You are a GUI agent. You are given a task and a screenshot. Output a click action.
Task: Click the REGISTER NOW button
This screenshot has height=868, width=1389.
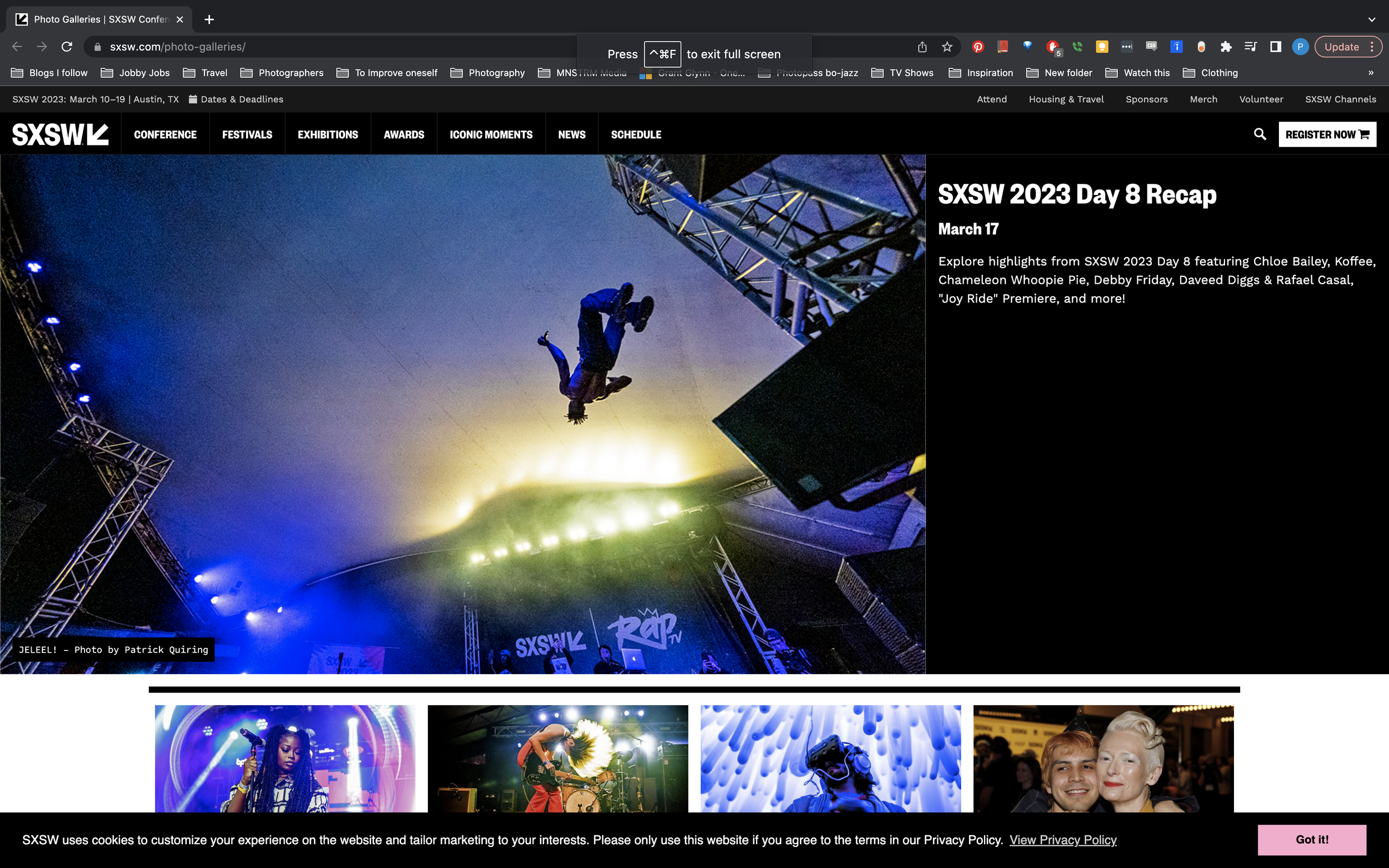[x=1327, y=134]
